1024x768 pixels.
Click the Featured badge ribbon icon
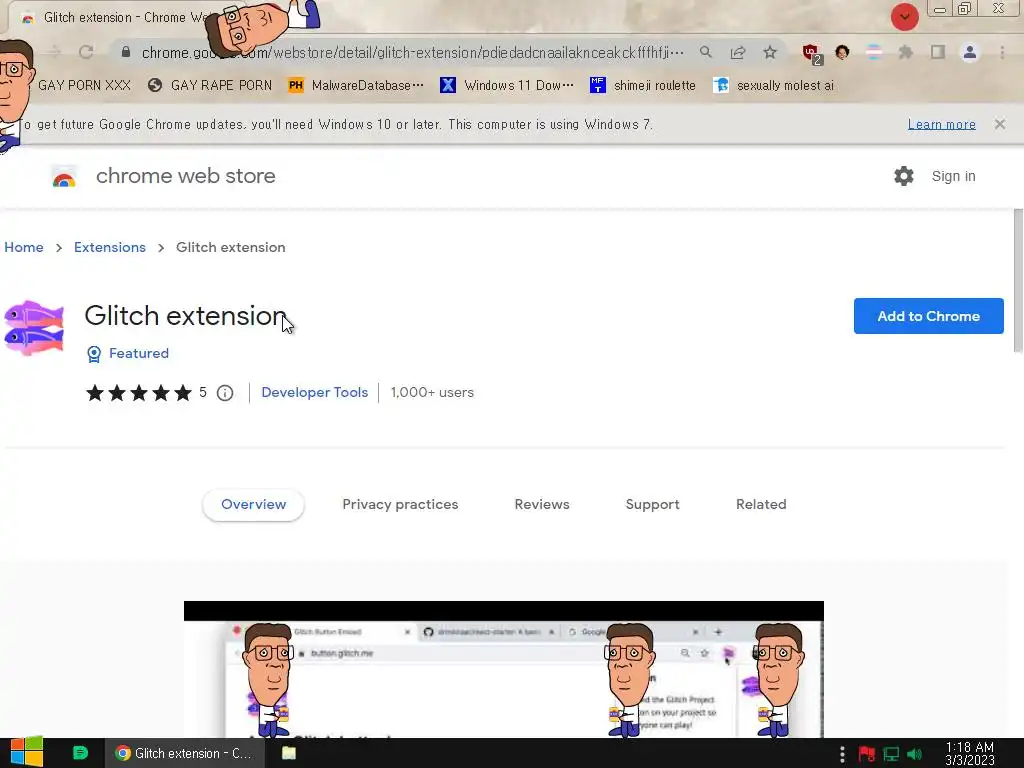tap(94, 353)
